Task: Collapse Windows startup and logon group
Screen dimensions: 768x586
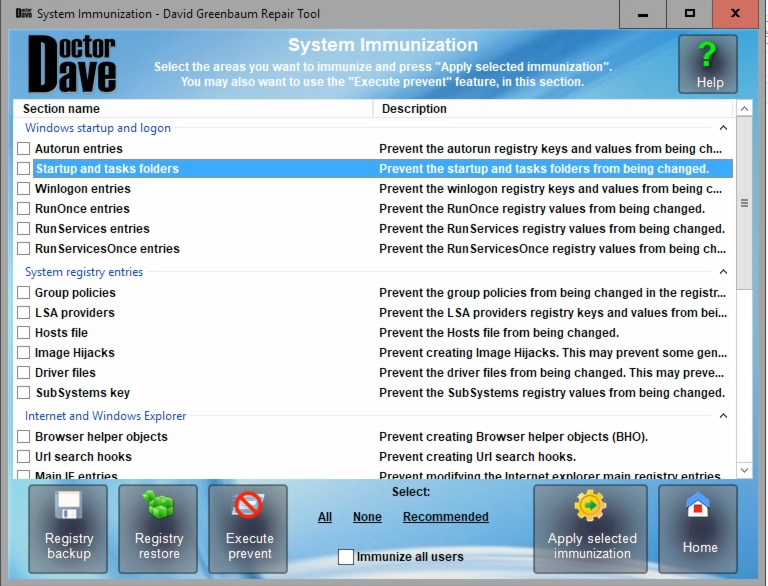Action: click(x=722, y=128)
